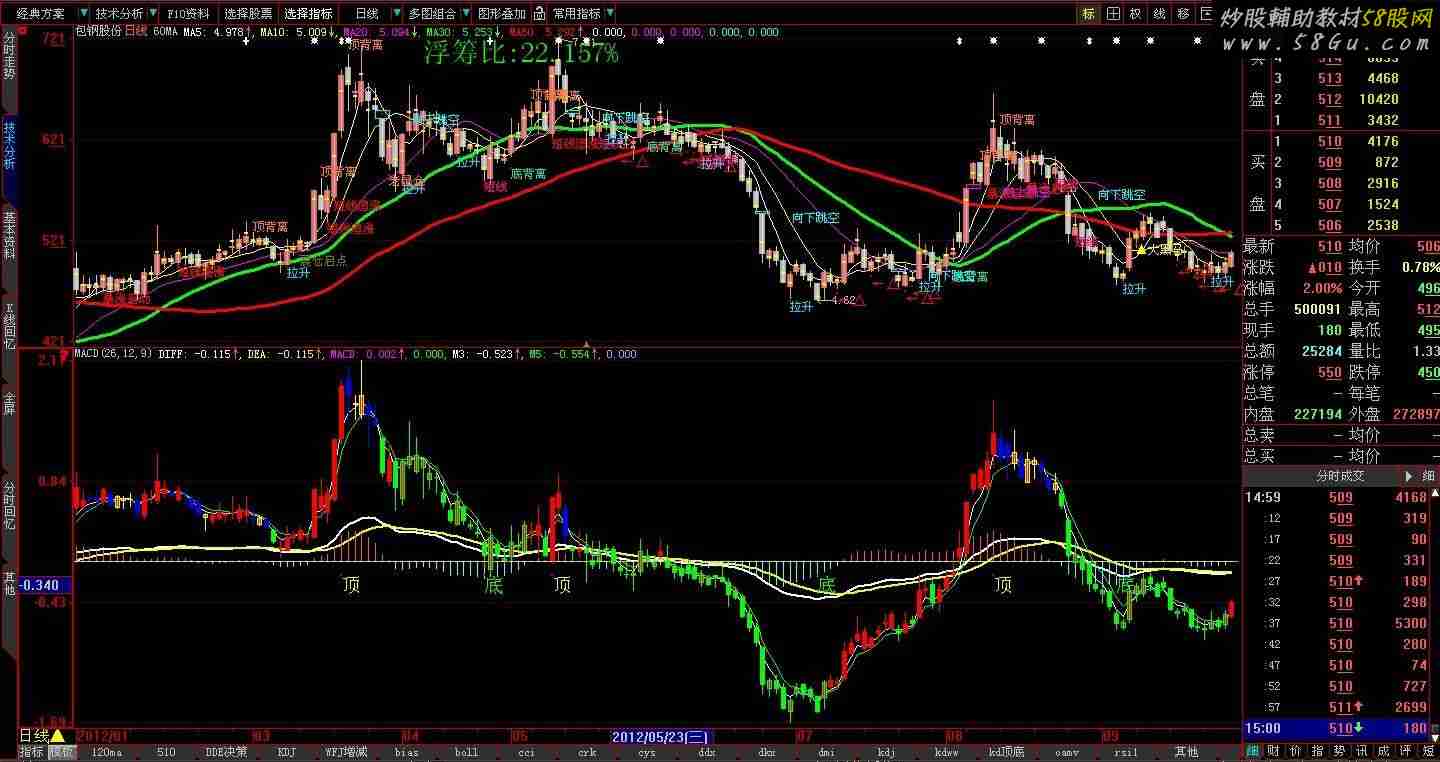Click the 财 finance icon at bottom right

(1274, 751)
